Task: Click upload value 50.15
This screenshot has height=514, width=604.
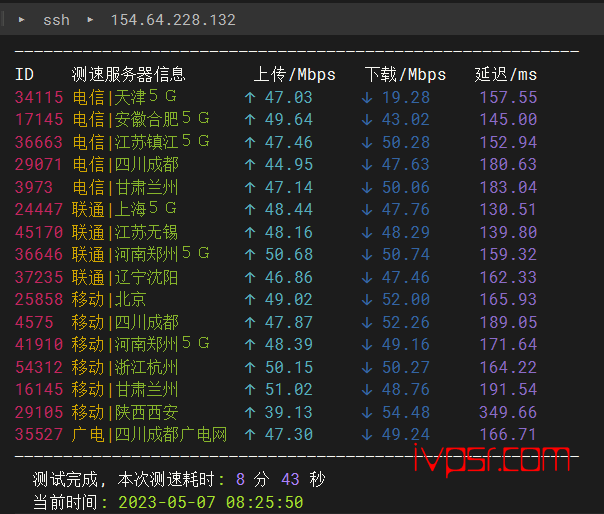Action: [289, 368]
